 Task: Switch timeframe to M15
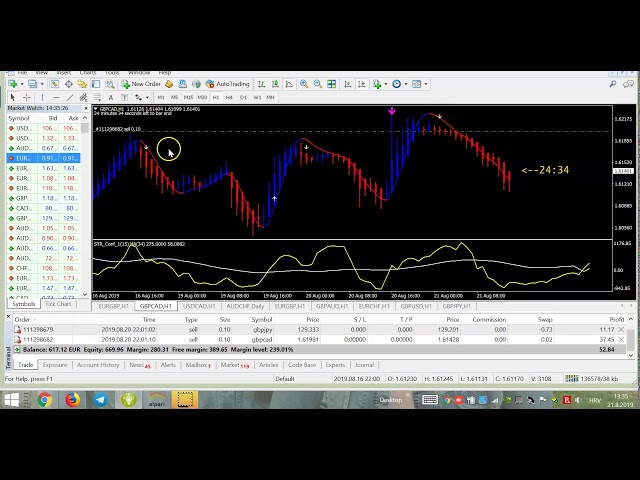(x=189, y=97)
